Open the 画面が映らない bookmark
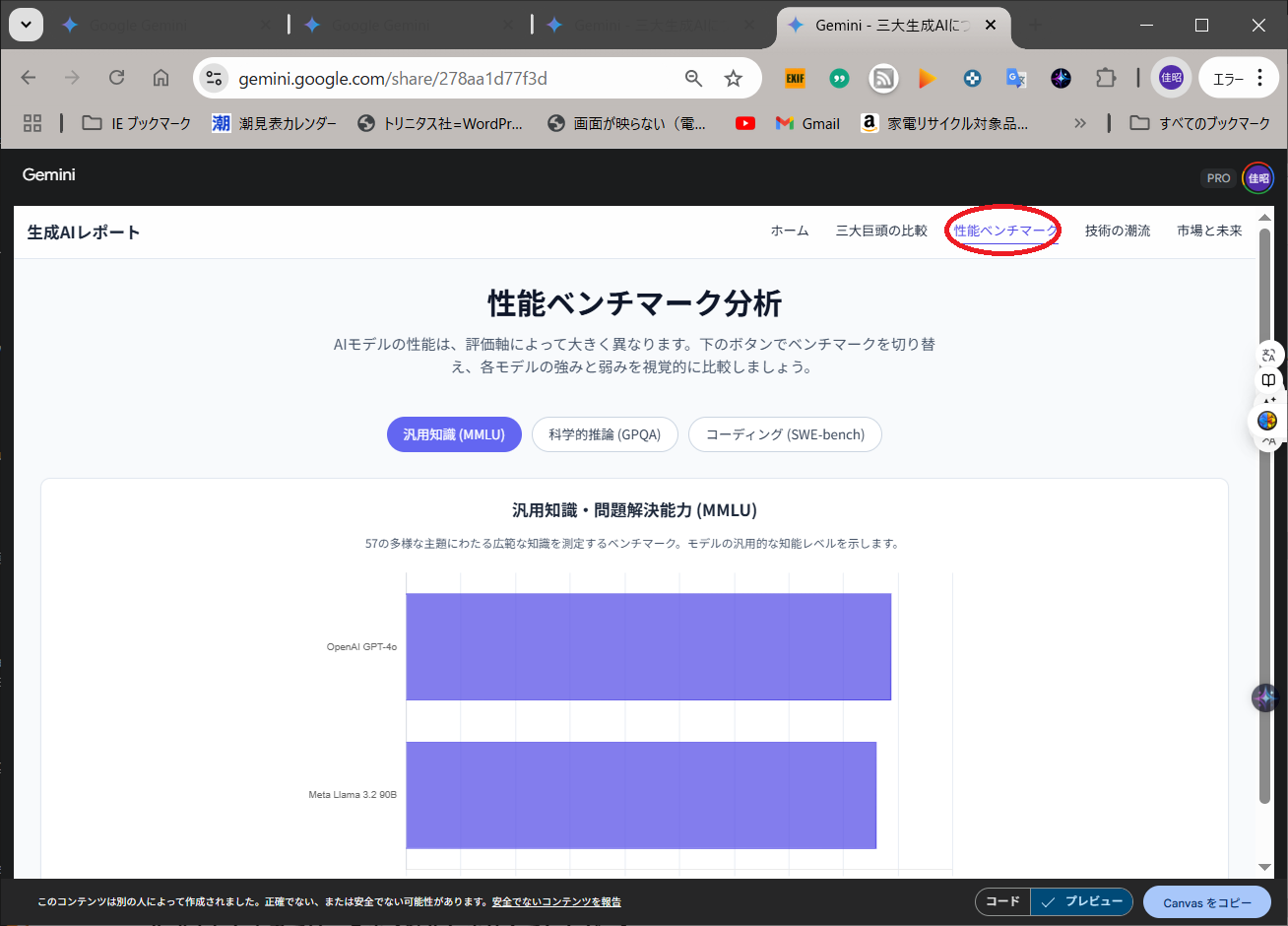1288x926 pixels. [x=627, y=123]
